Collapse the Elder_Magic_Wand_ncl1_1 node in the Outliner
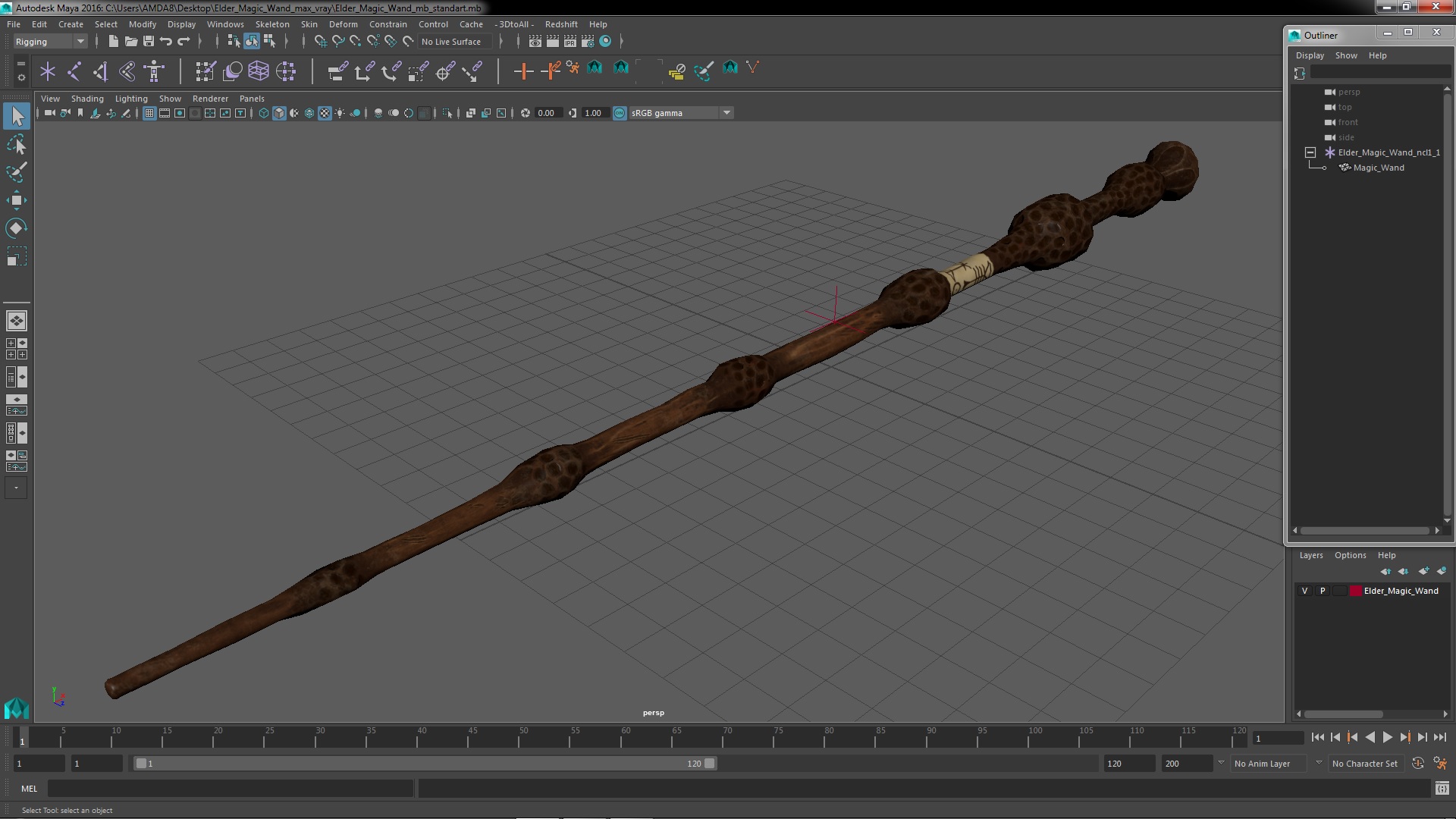Viewport: 1456px width, 819px height. click(x=1310, y=152)
